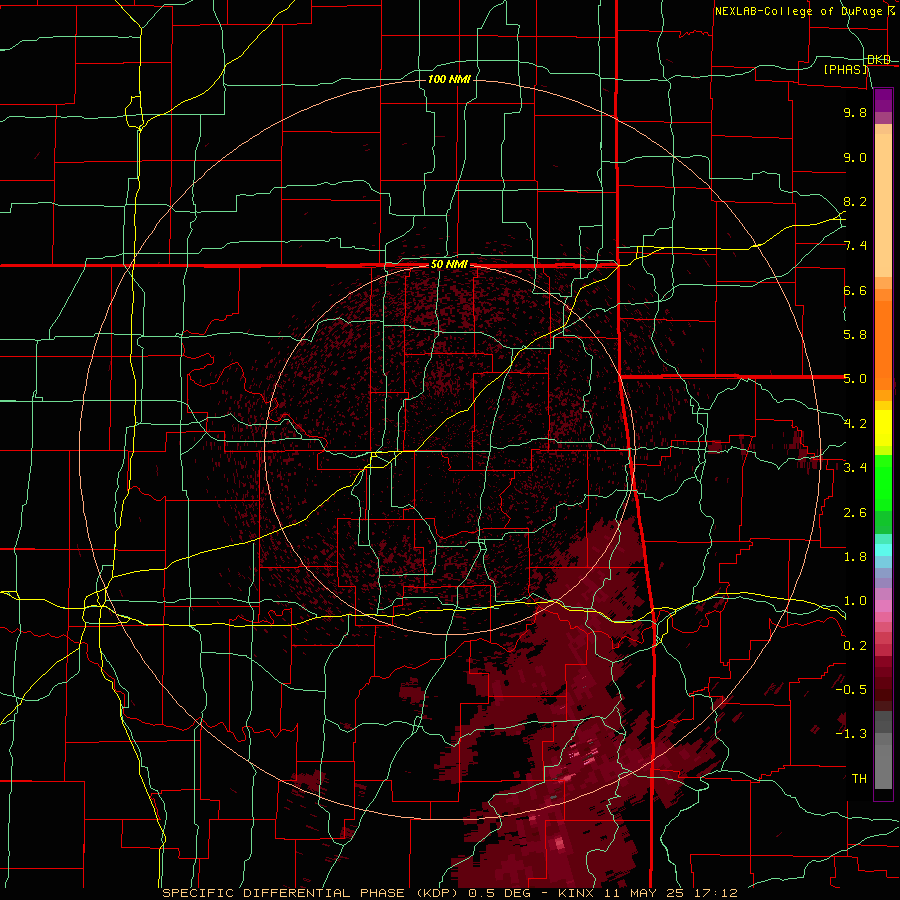Click the 5.8 value on the color scale
The width and height of the screenshot is (900, 900).
coord(855,335)
